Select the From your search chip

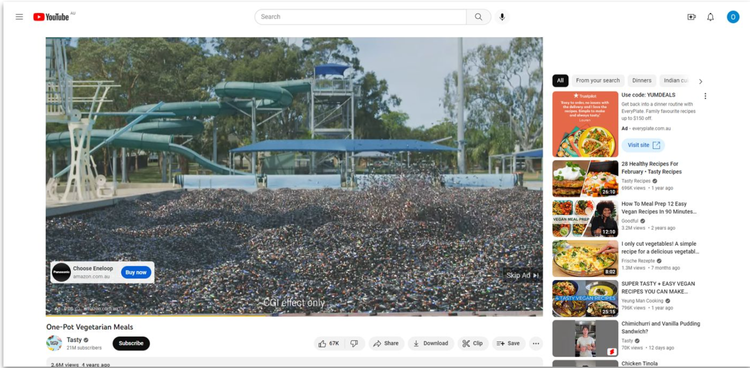(x=597, y=81)
